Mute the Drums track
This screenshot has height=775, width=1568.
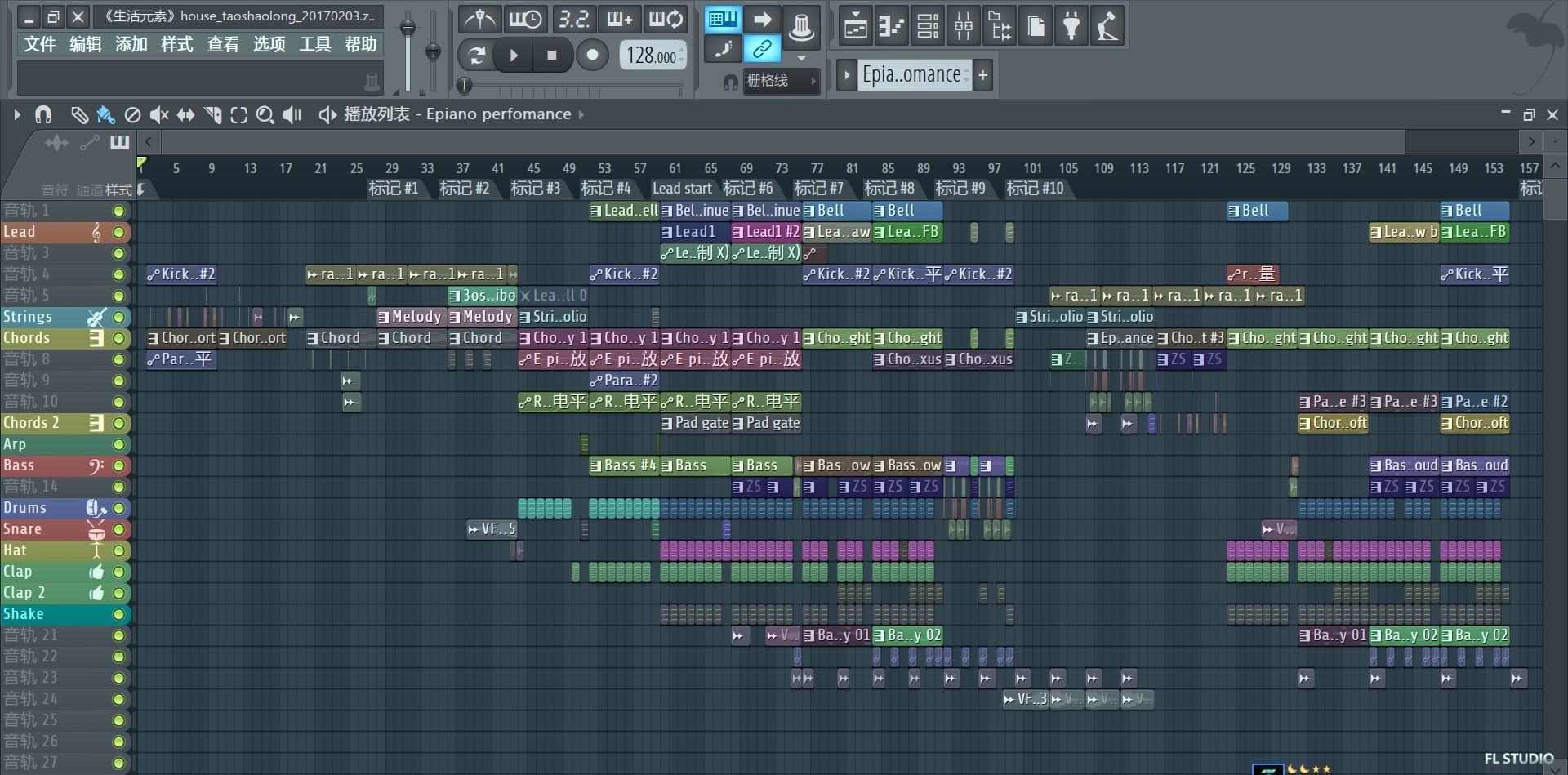coord(119,508)
